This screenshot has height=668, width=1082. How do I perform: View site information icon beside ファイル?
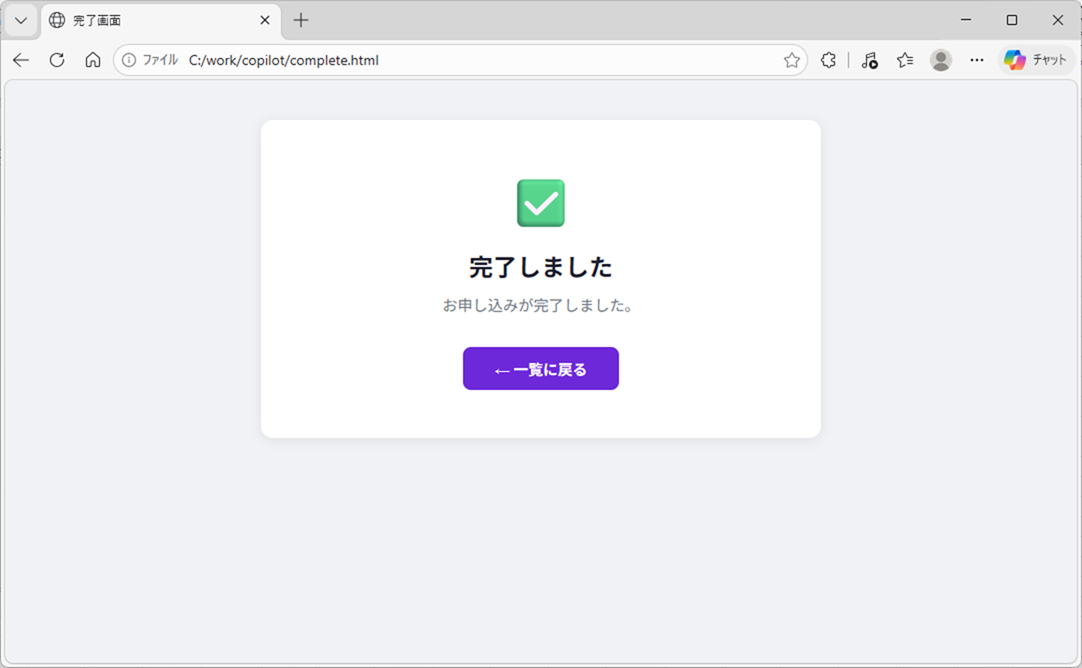click(x=129, y=60)
